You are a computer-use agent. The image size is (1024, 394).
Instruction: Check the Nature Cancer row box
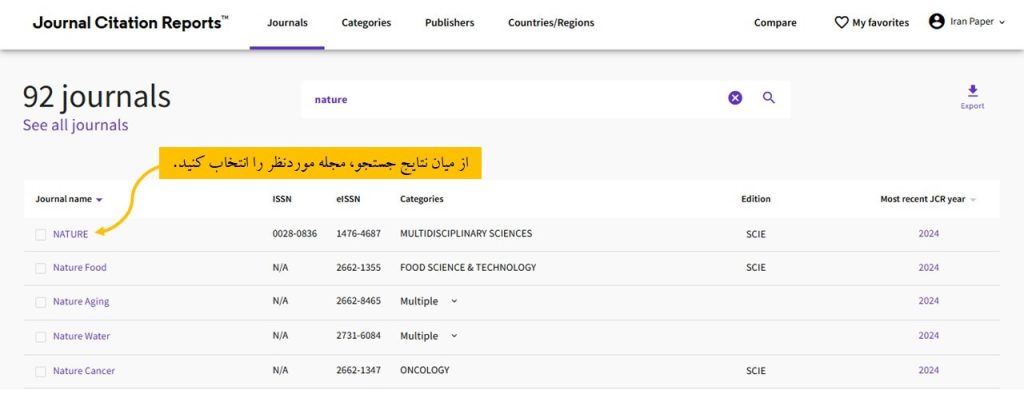coord(40,372)
